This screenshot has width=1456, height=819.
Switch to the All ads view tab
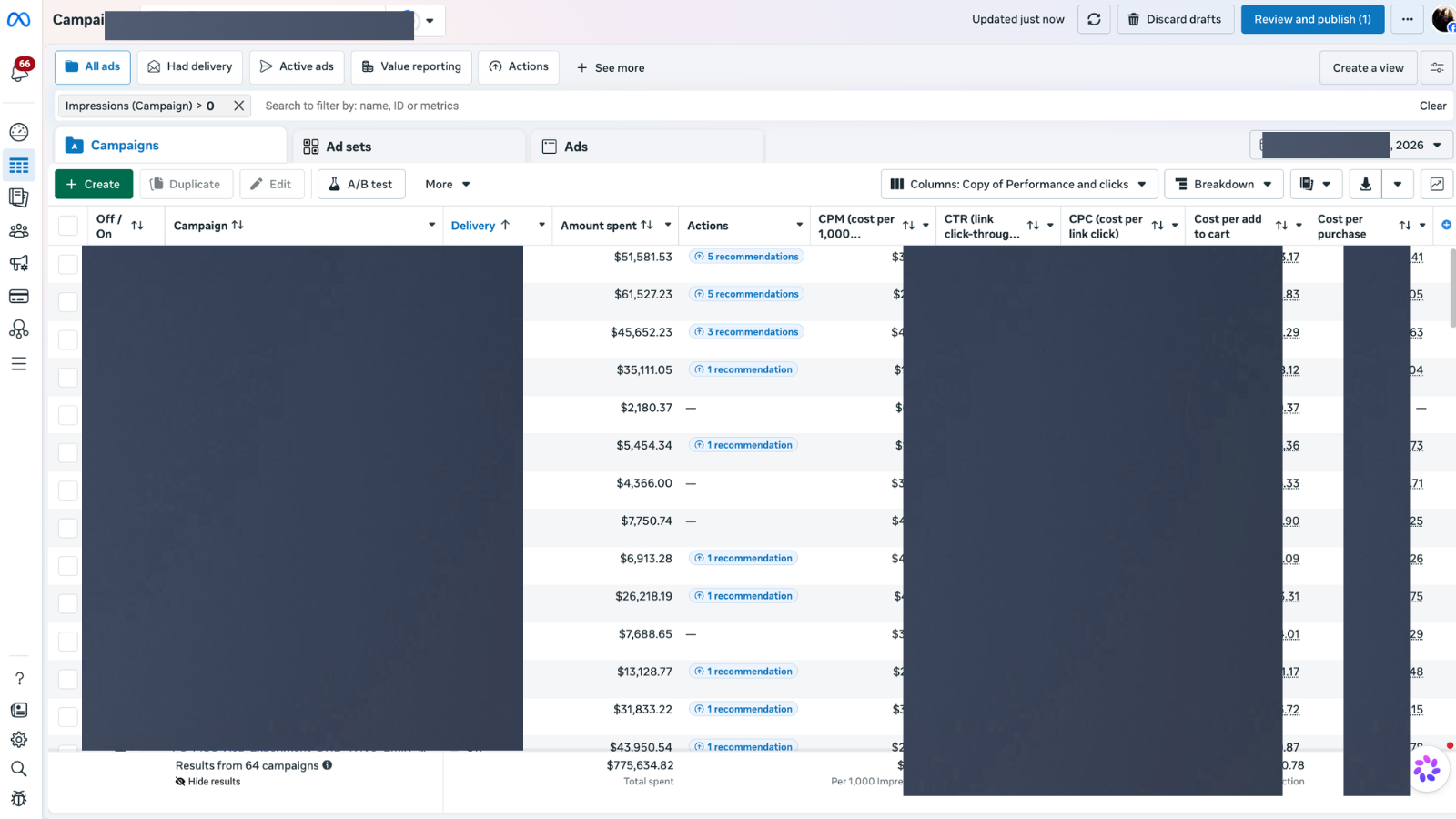click(93, 66)
